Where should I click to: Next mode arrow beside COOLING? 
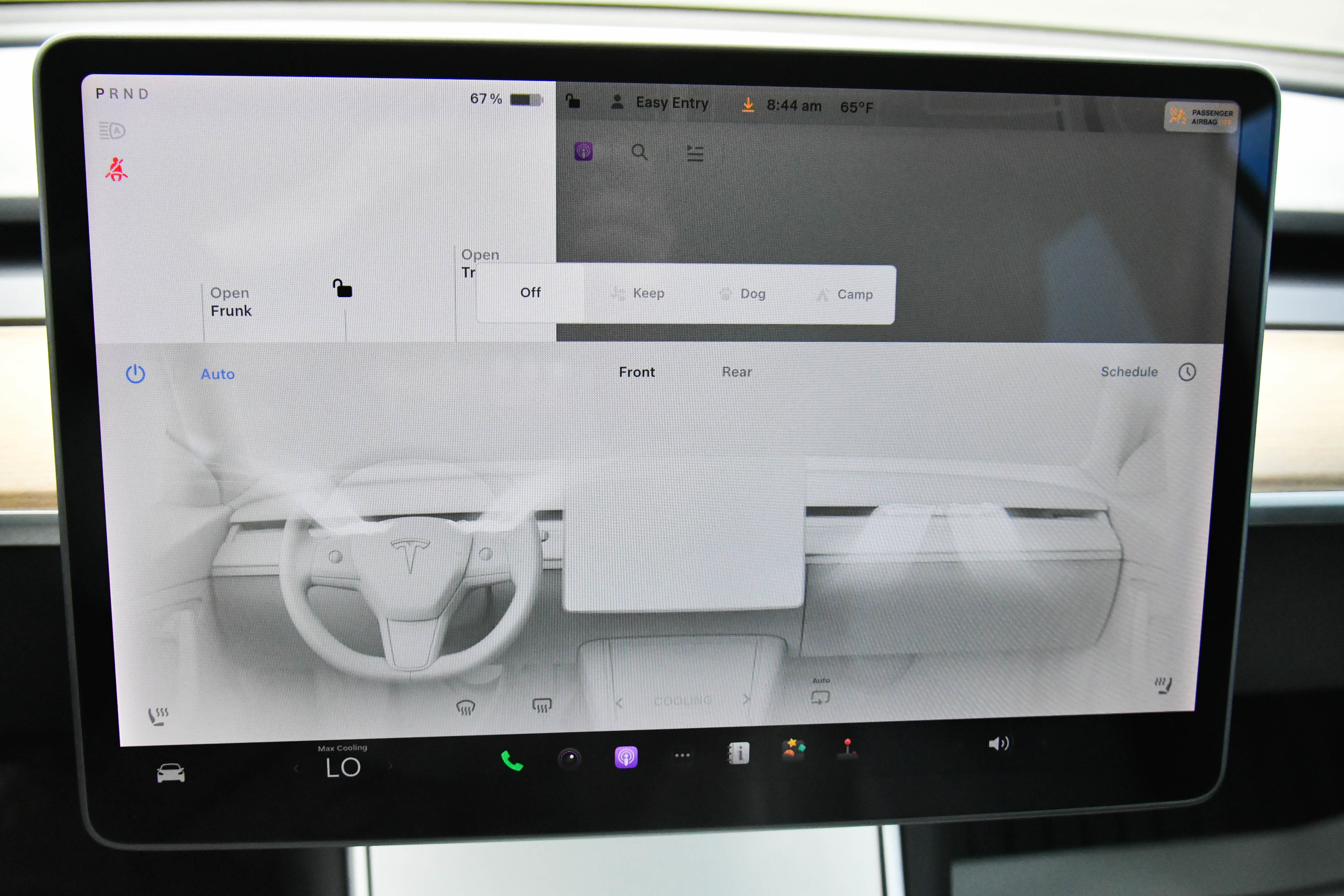[746, 700]
